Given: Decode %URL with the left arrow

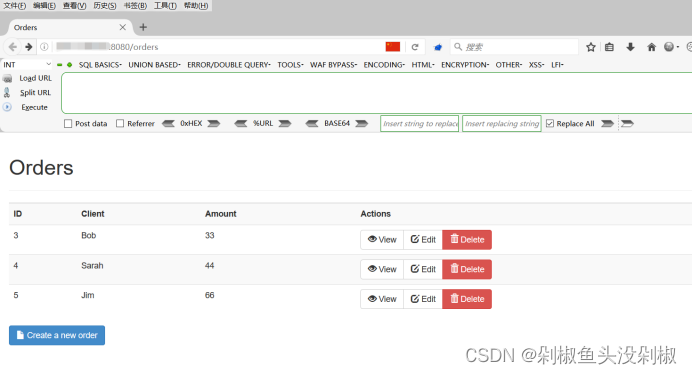Looking at the screenshot, I should (241, 124).
